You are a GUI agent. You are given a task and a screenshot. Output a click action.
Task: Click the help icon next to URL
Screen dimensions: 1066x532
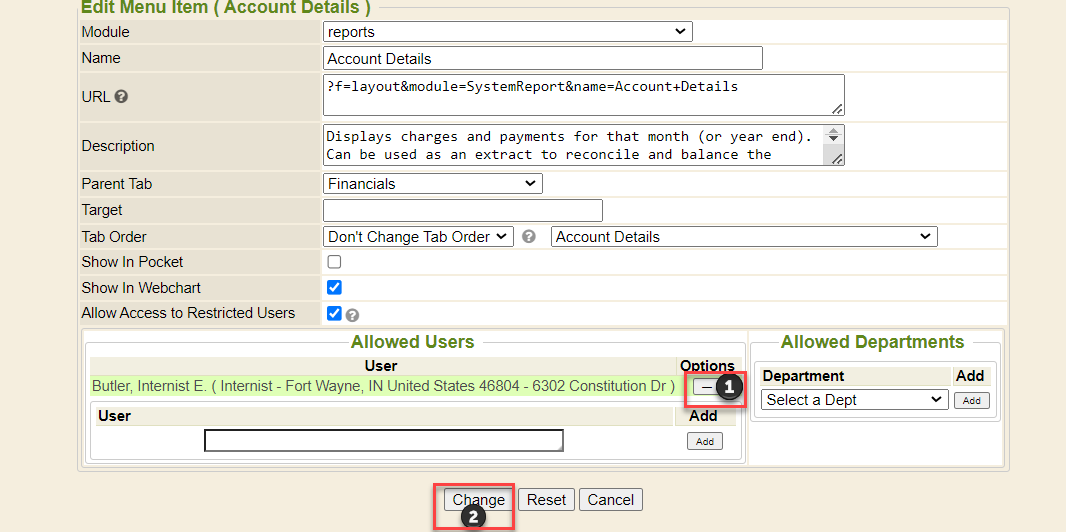click(121, 97)
